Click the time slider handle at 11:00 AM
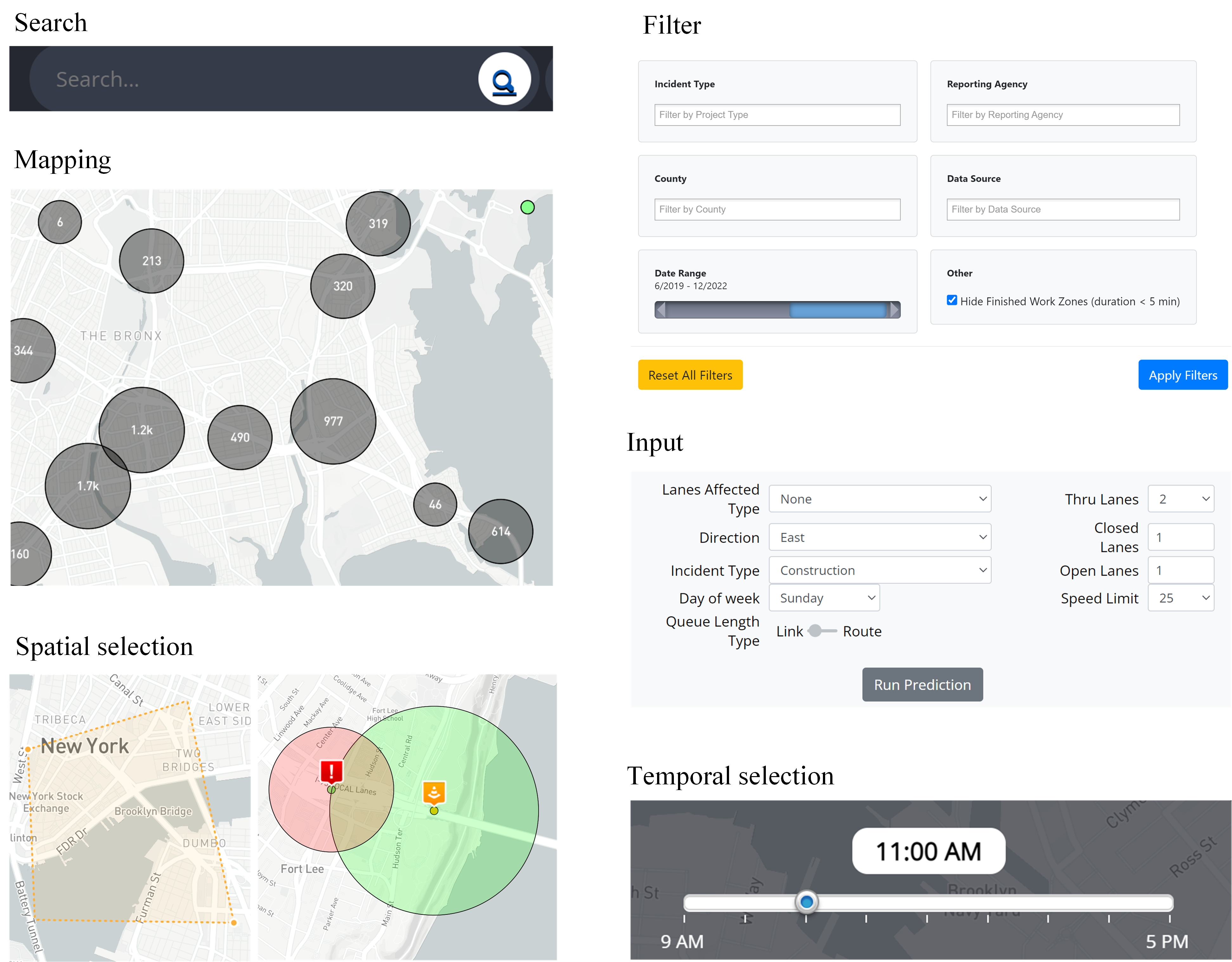 [807, 902]
